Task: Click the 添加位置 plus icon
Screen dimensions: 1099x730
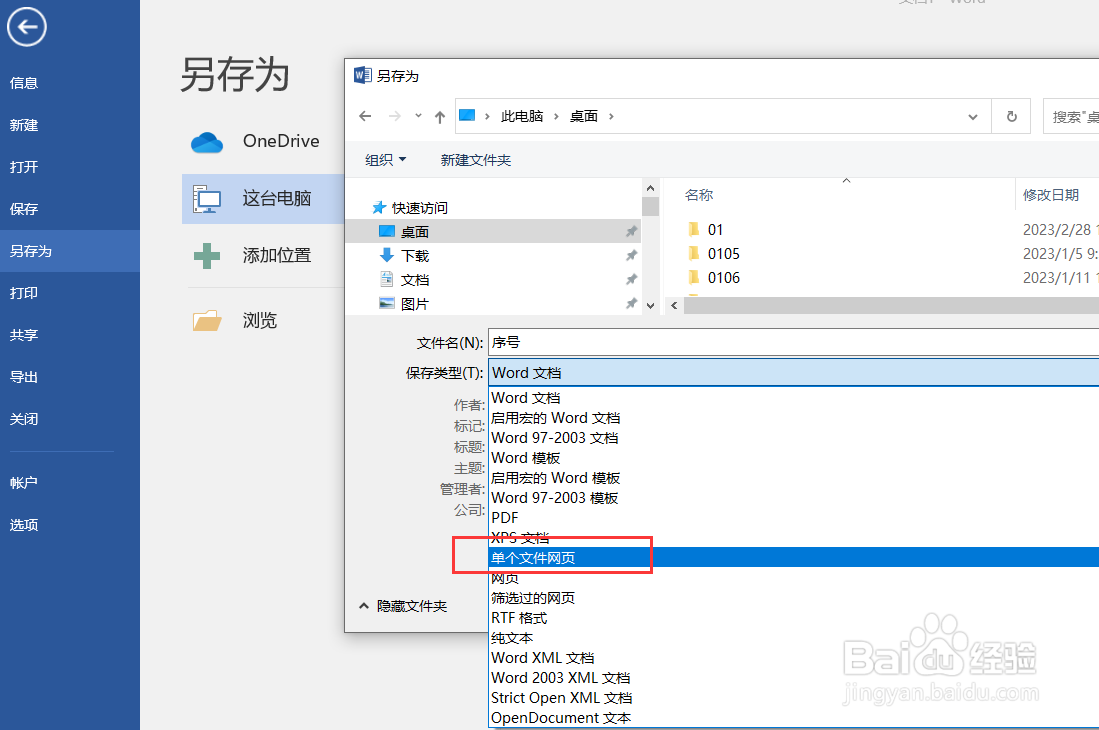Action: [x=207, y=256]
